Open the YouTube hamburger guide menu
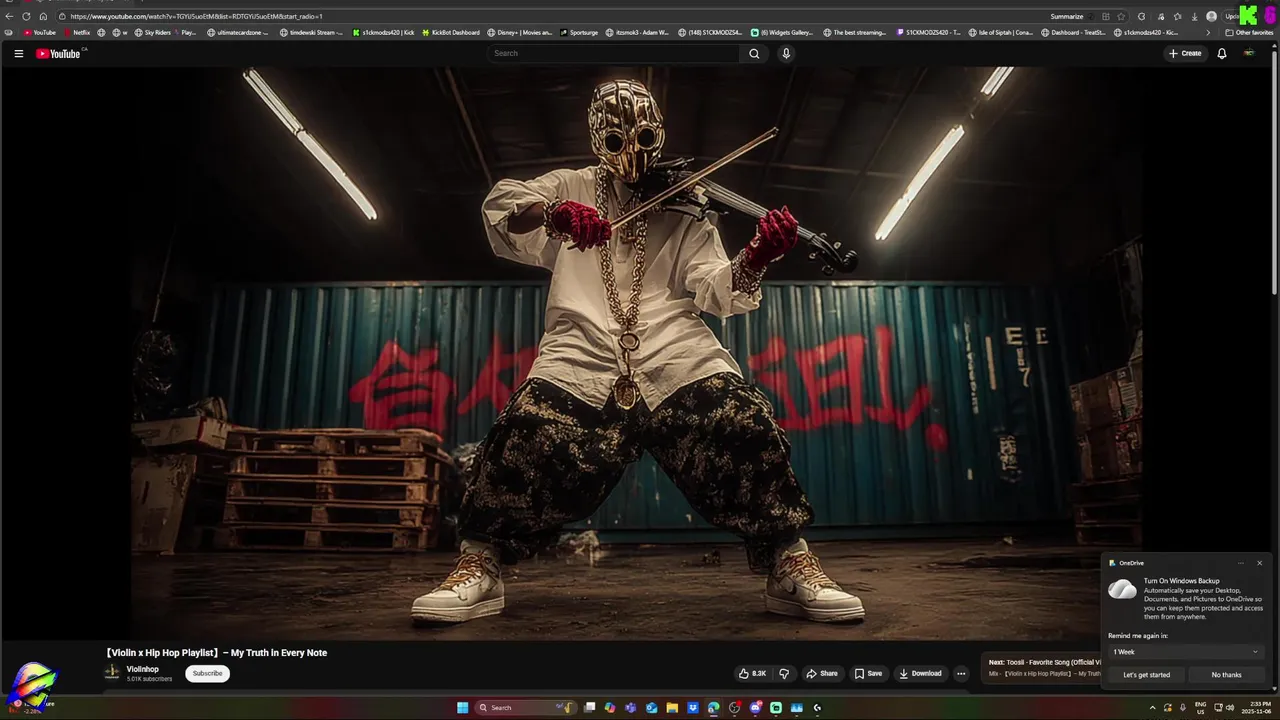Image resolution: width=1280 pixels, height=720 pixels. [18, 53]
